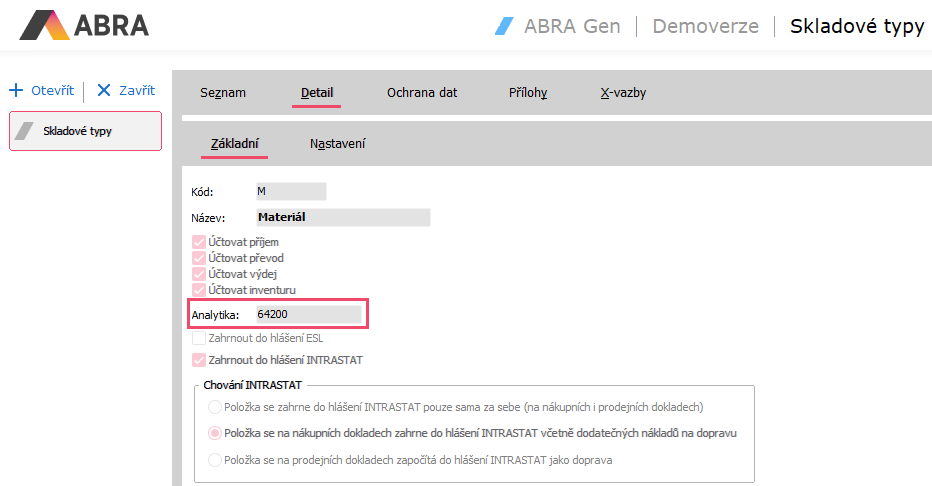
Task: Click the blue ABRA Gen icon
Action: coord(505,26)
